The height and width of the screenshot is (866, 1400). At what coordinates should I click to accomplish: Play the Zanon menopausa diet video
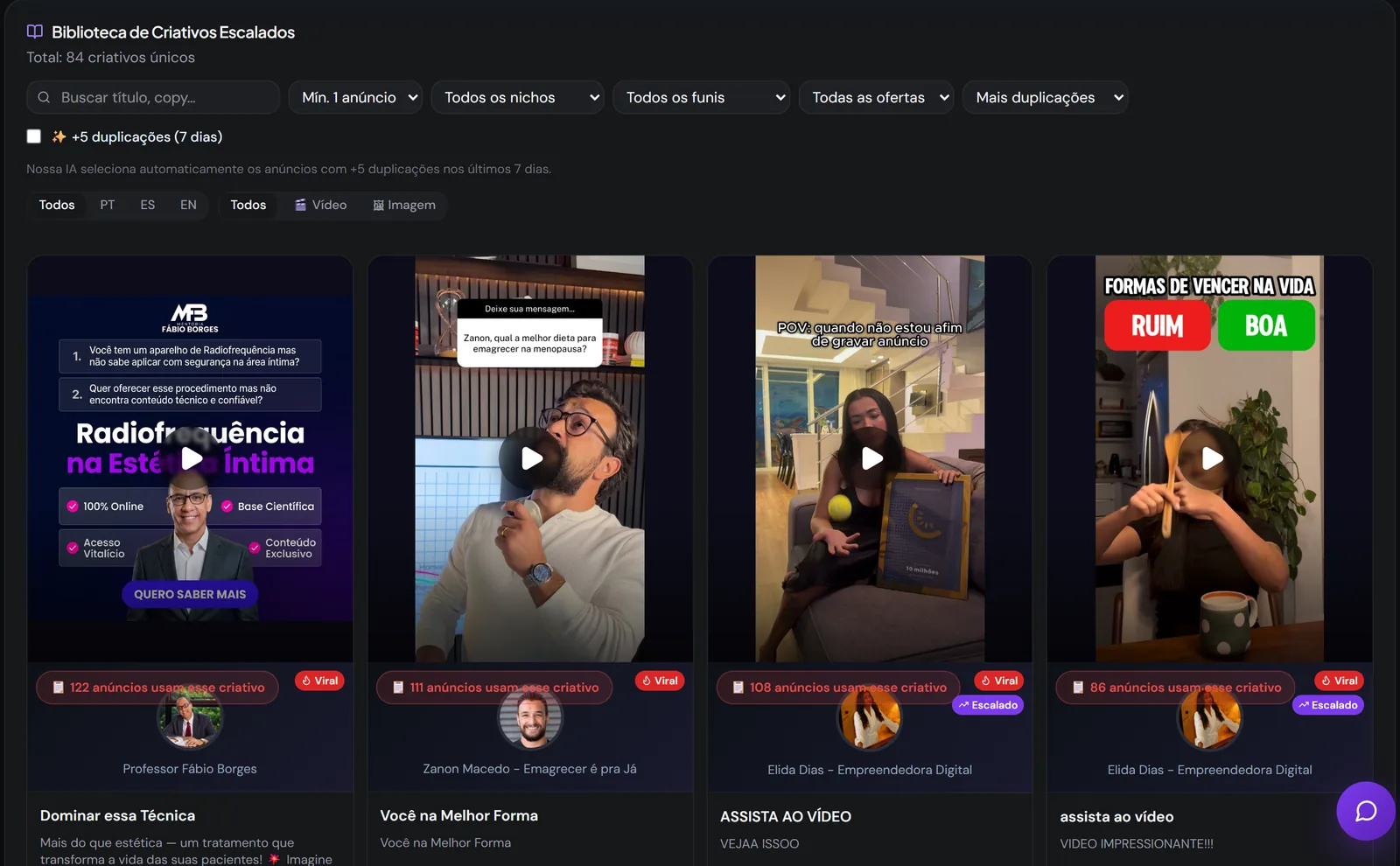tap(530, 458)
